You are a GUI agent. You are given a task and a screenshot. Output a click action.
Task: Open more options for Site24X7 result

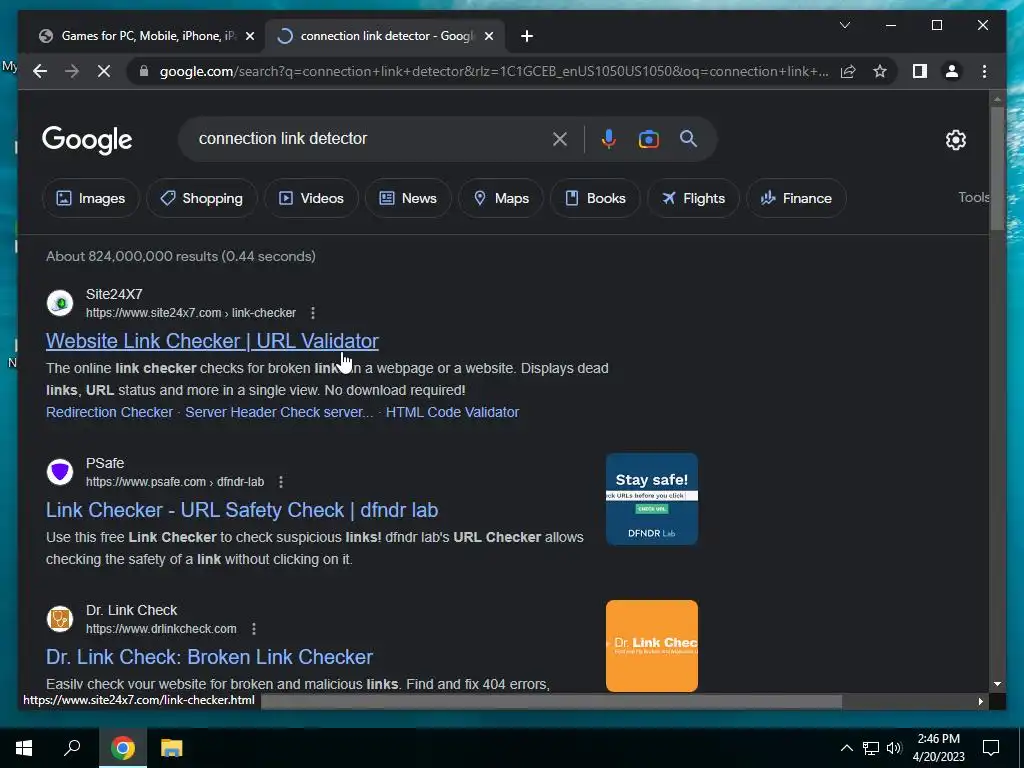[313, 313]
